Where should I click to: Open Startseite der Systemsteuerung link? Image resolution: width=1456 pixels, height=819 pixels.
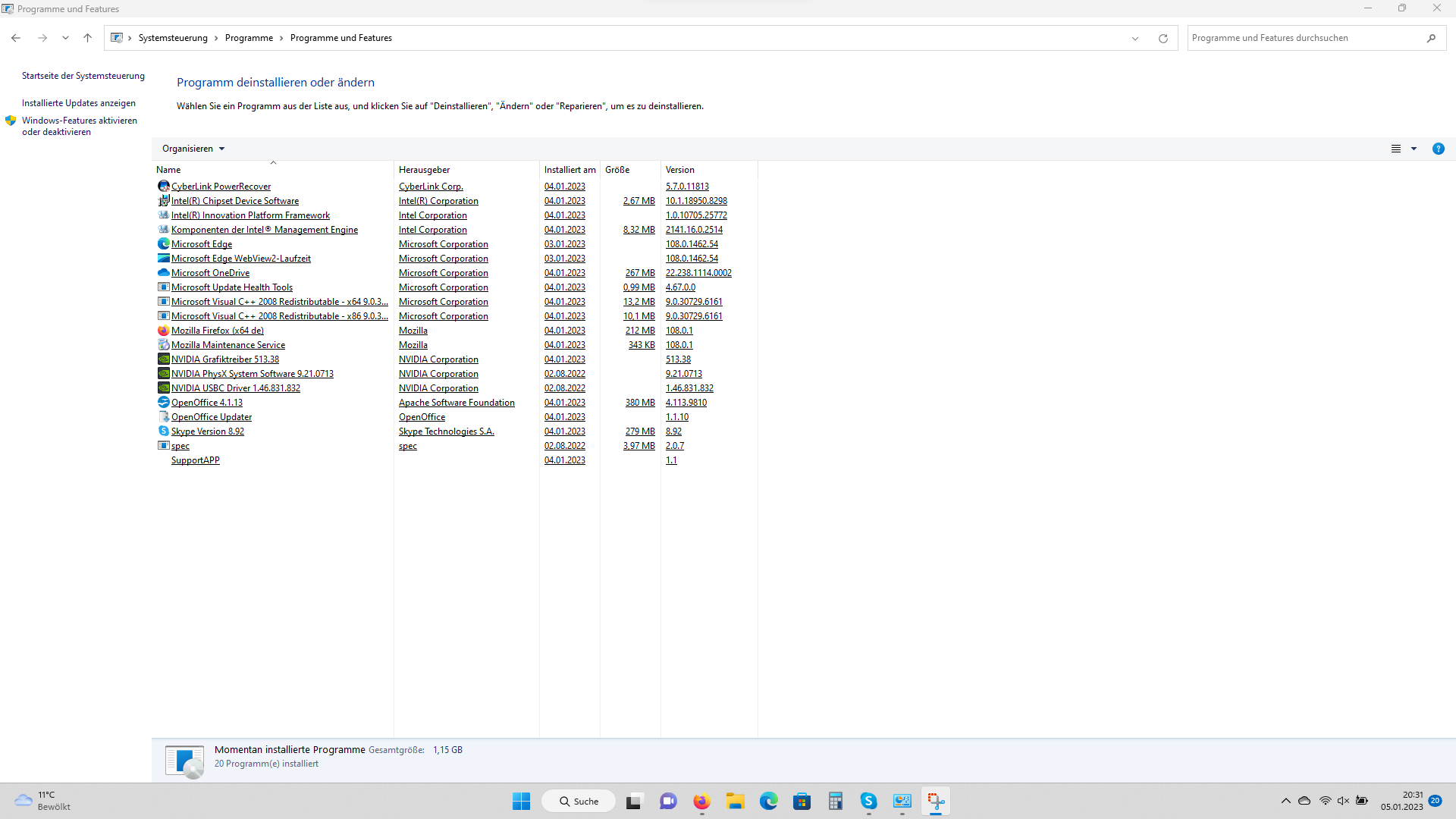[x=83, y=76]
